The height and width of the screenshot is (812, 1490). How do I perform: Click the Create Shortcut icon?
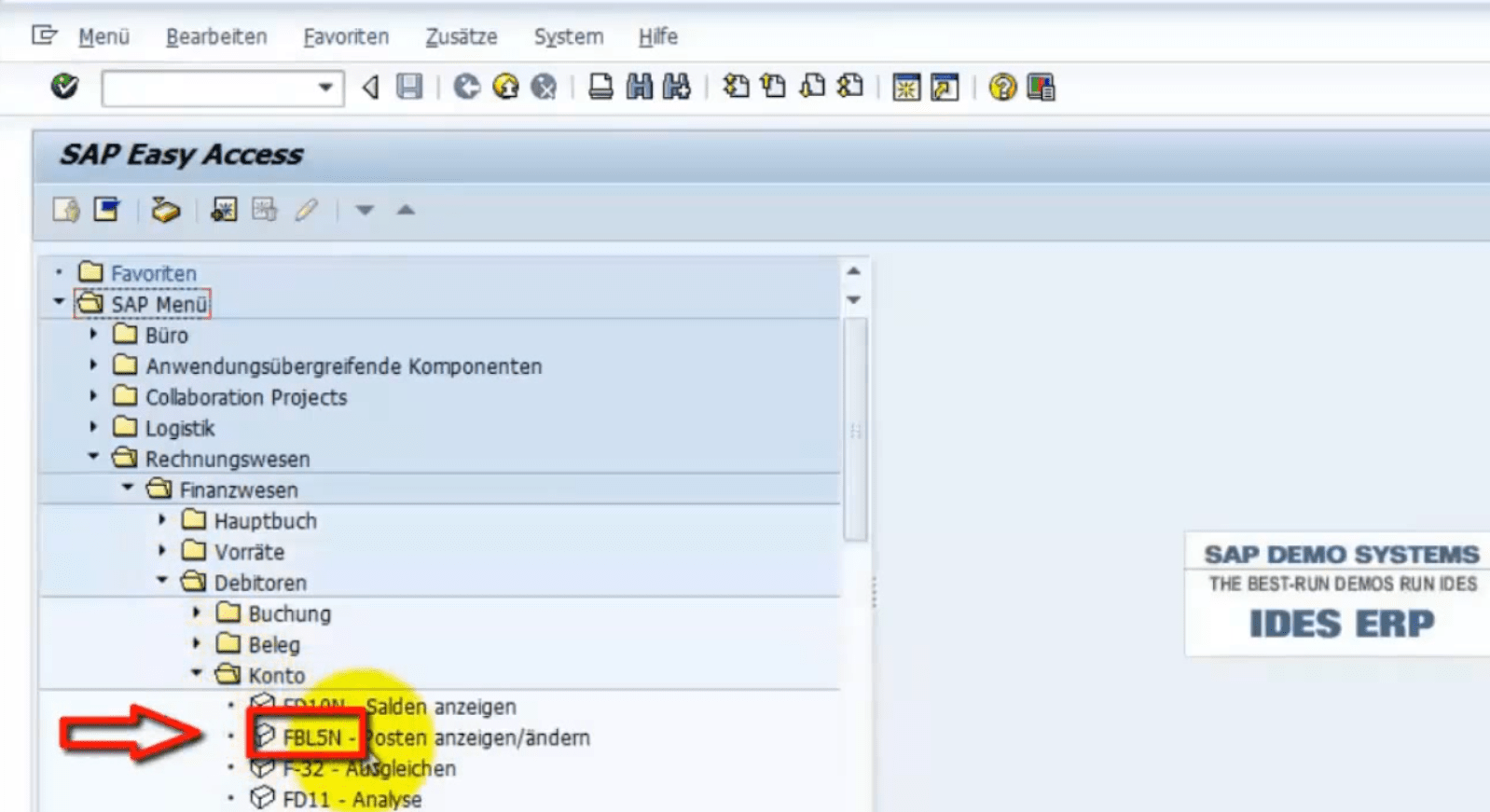(945, 88)
